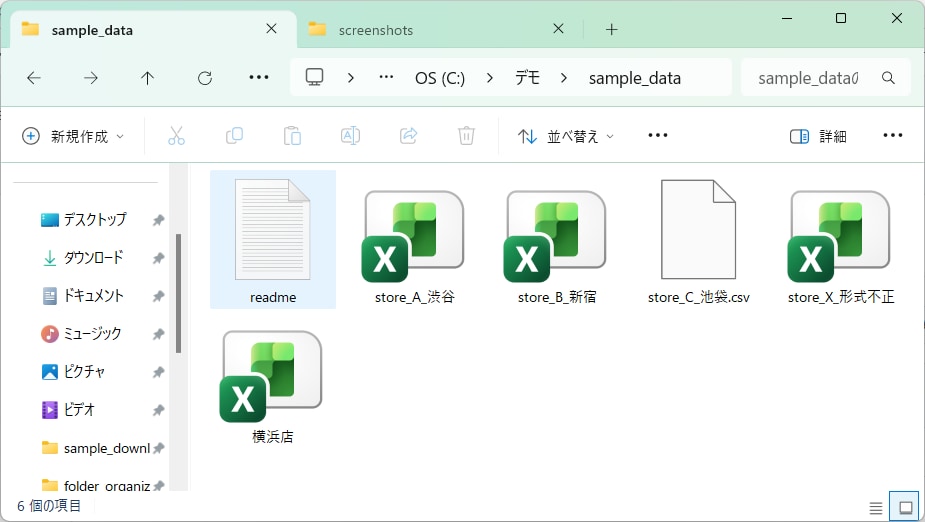Viewport: 925px width, 522px height.
Task: Add a new tab with the plus button
Action: (x=612, y=29)
